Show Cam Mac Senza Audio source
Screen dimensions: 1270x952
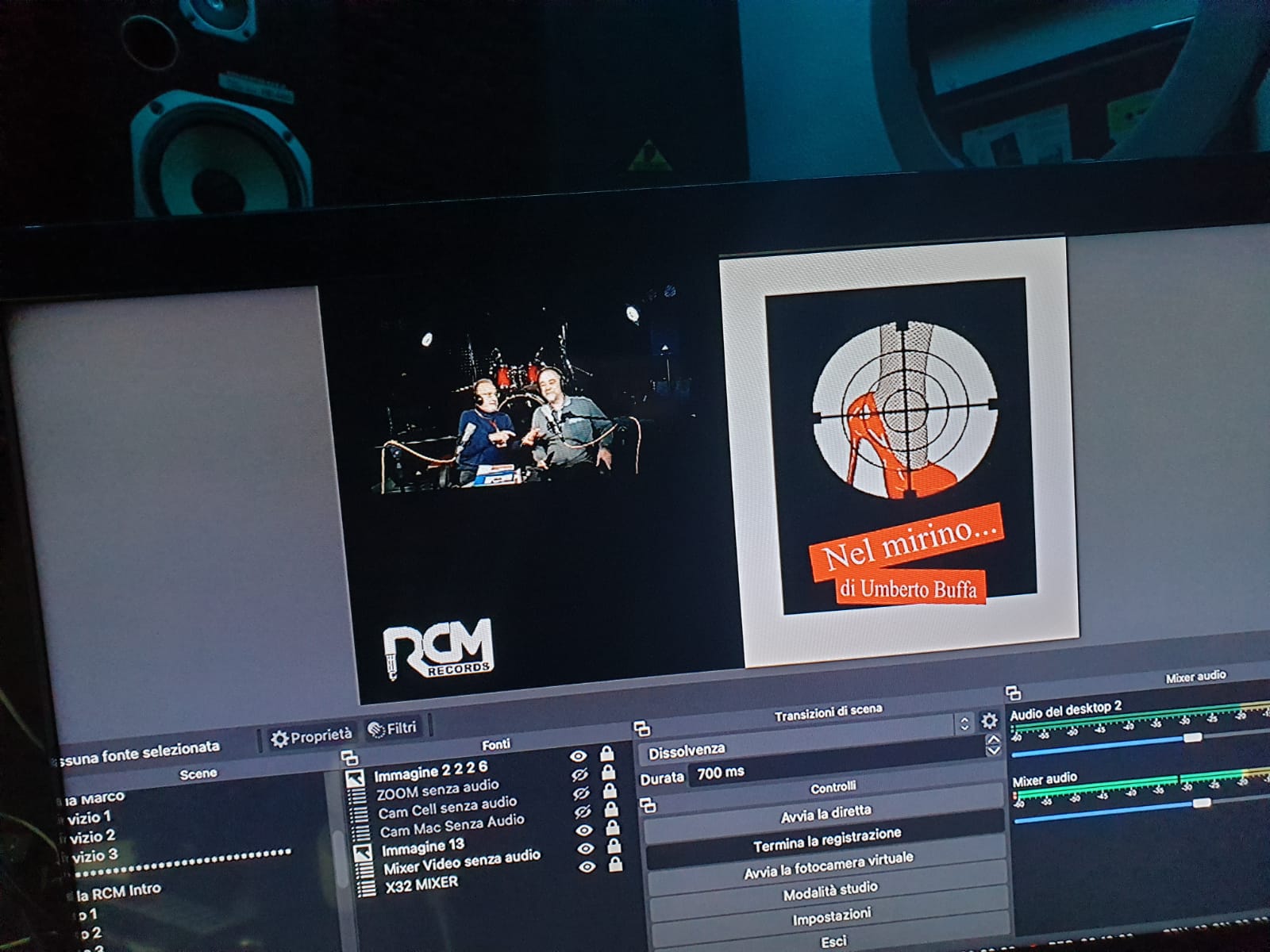(x=583, y=812)
